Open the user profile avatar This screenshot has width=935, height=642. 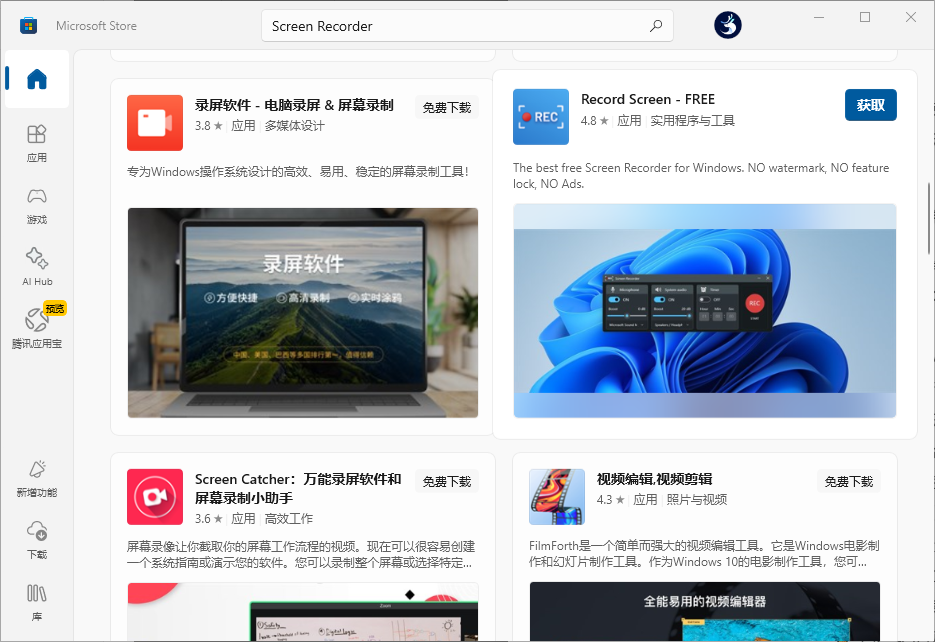coord(727,25)
